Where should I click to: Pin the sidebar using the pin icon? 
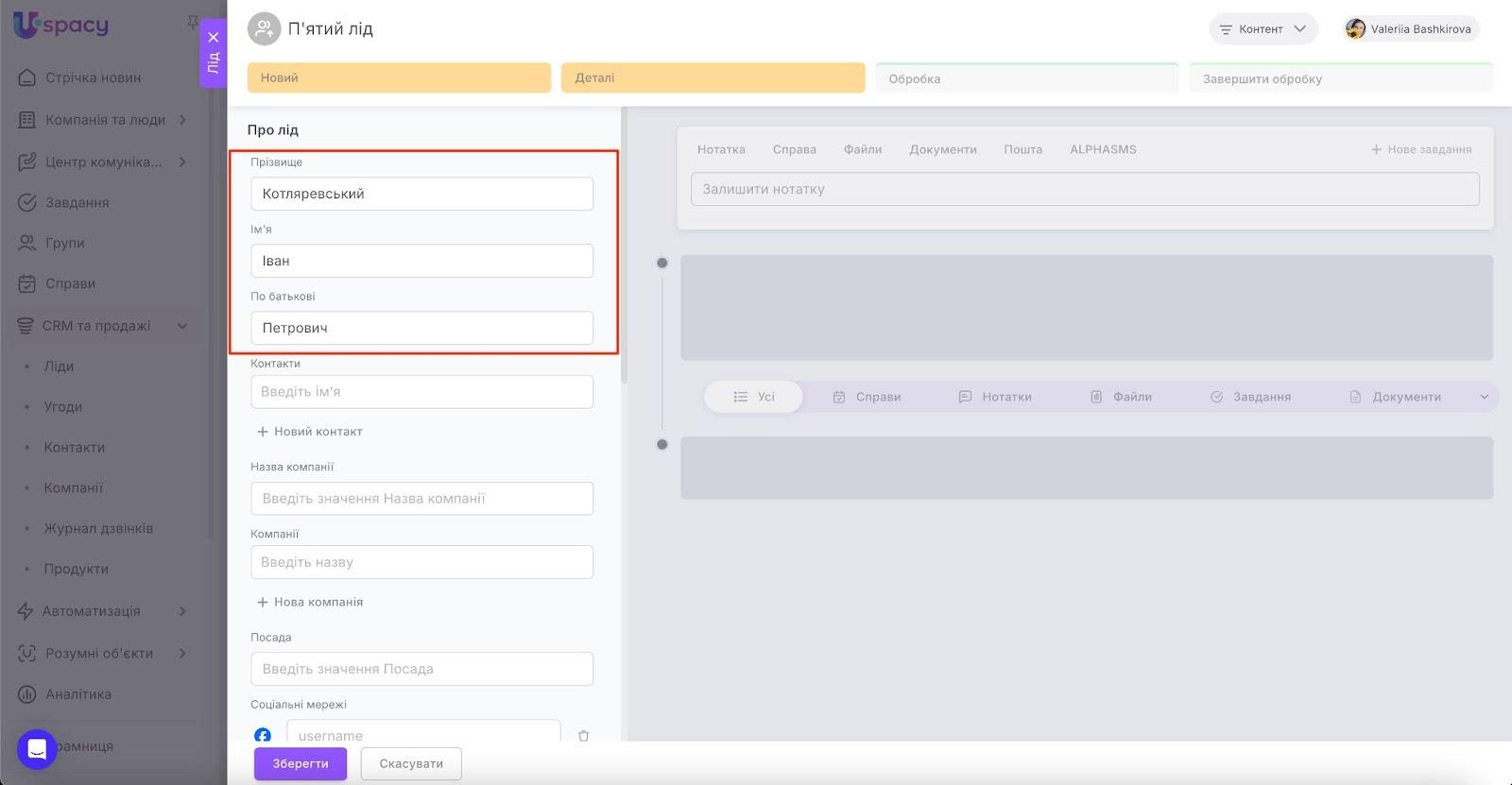(x=193, y=22)
